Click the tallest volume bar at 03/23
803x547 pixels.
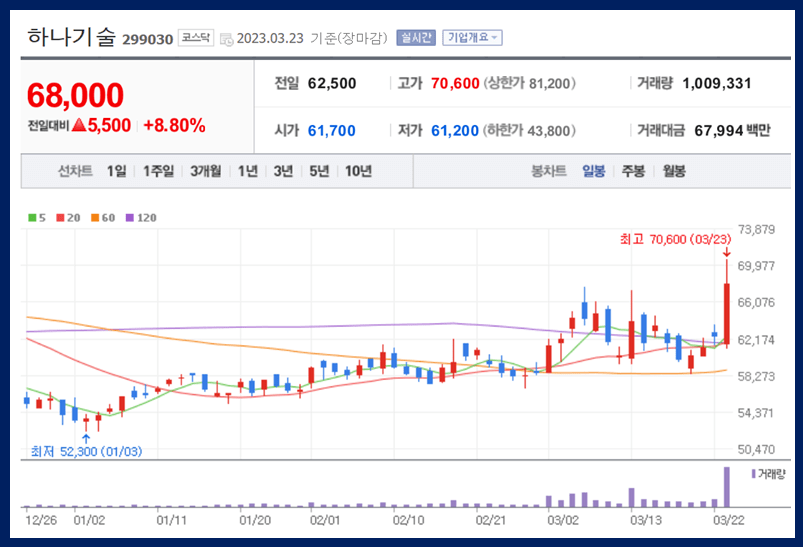(726, 487)
